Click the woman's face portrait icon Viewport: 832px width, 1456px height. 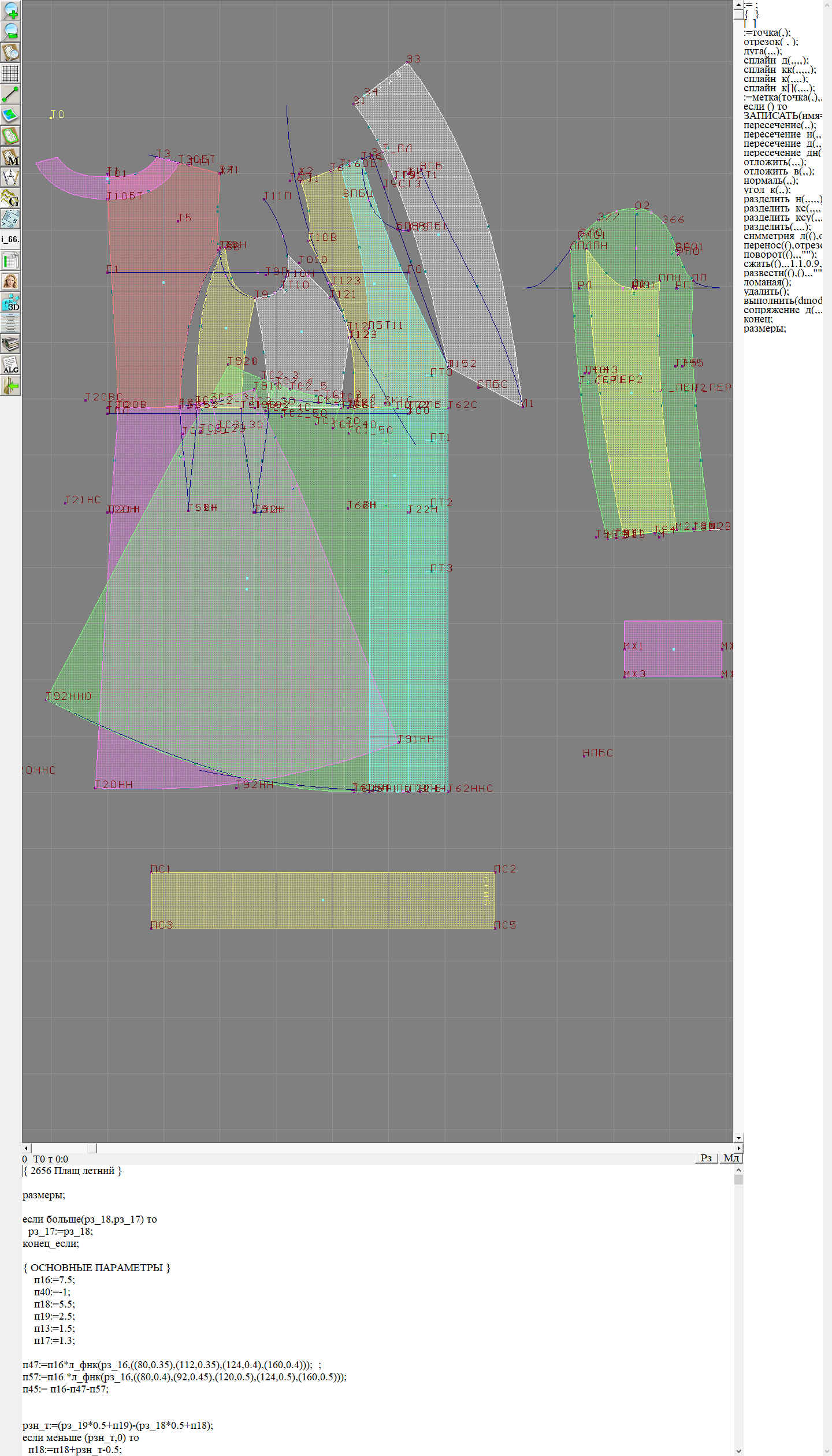tap(10, 281)
